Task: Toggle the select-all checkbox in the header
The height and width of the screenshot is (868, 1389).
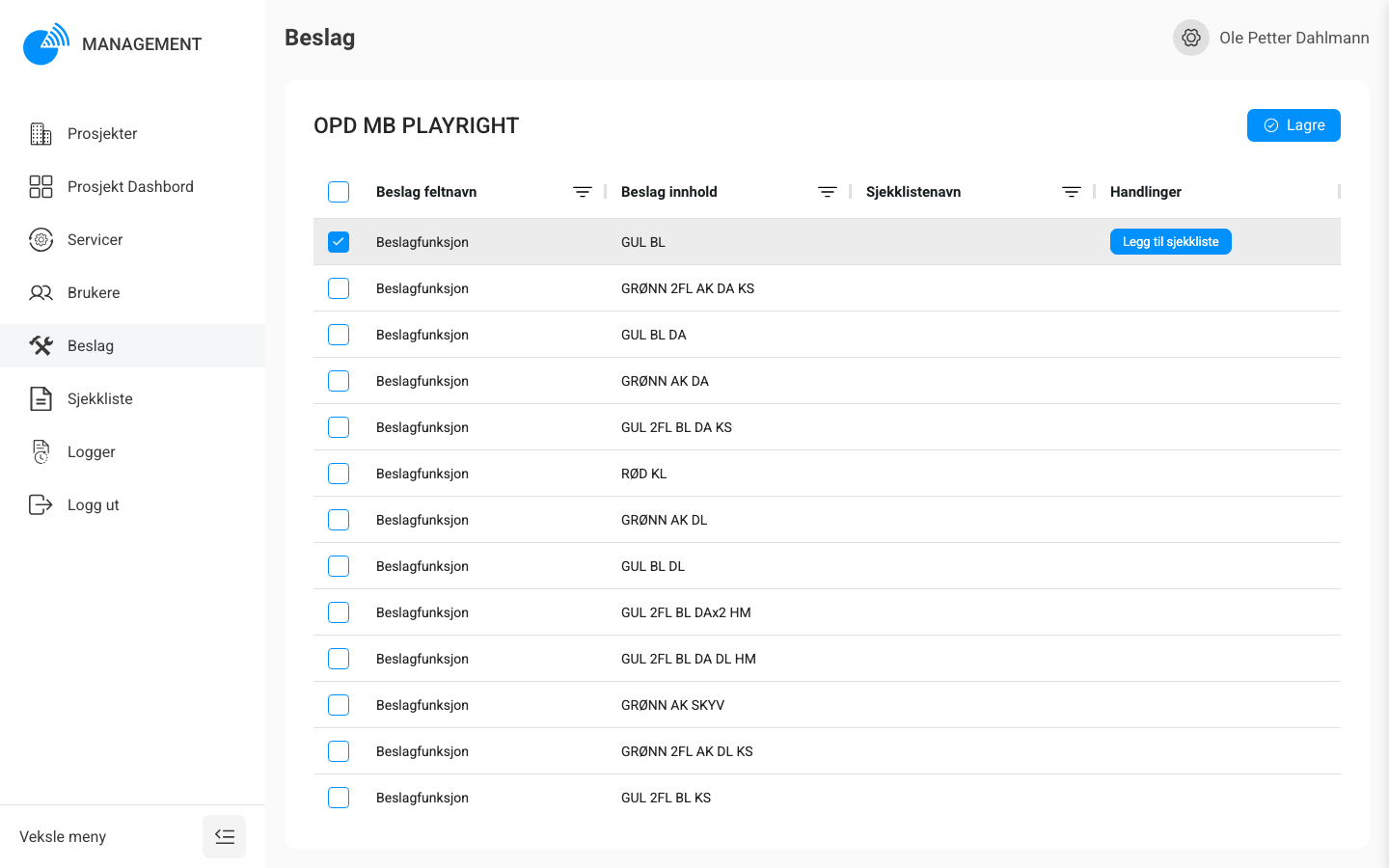Action: 339,192
